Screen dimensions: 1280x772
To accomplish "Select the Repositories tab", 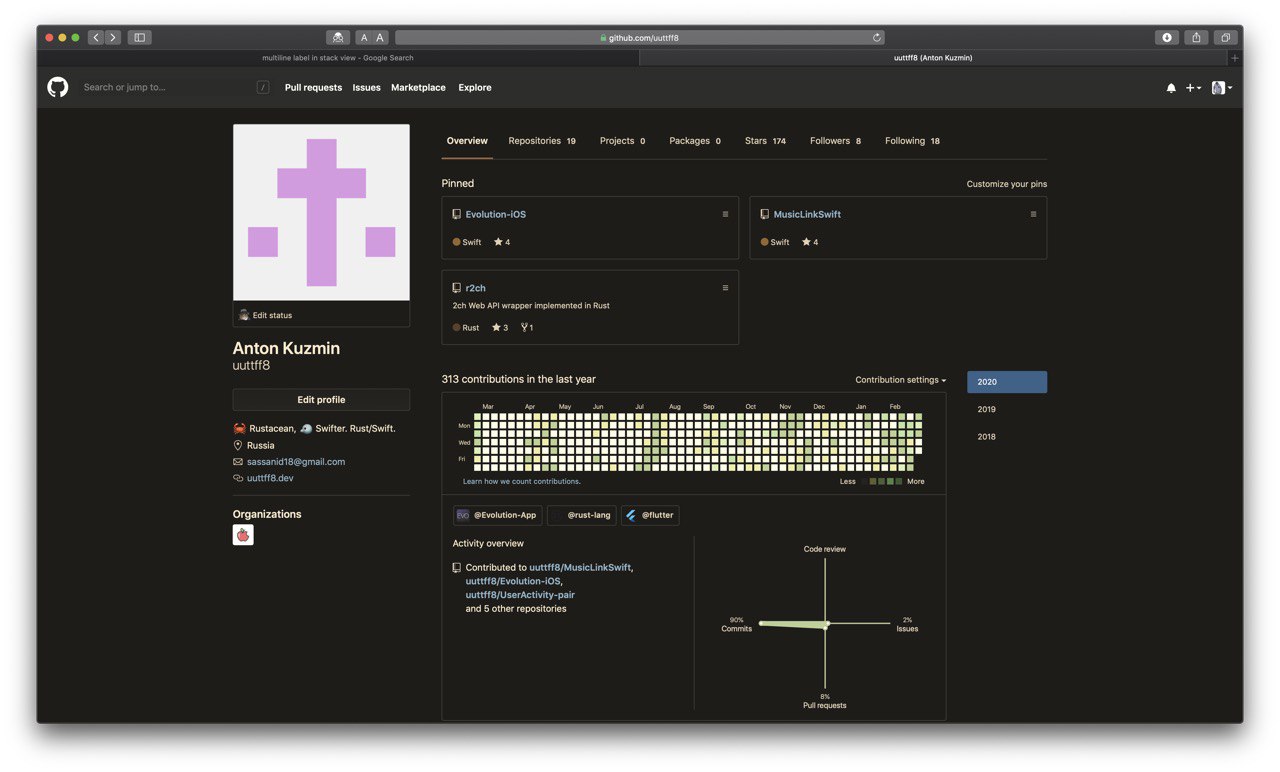I will (542, 141).
